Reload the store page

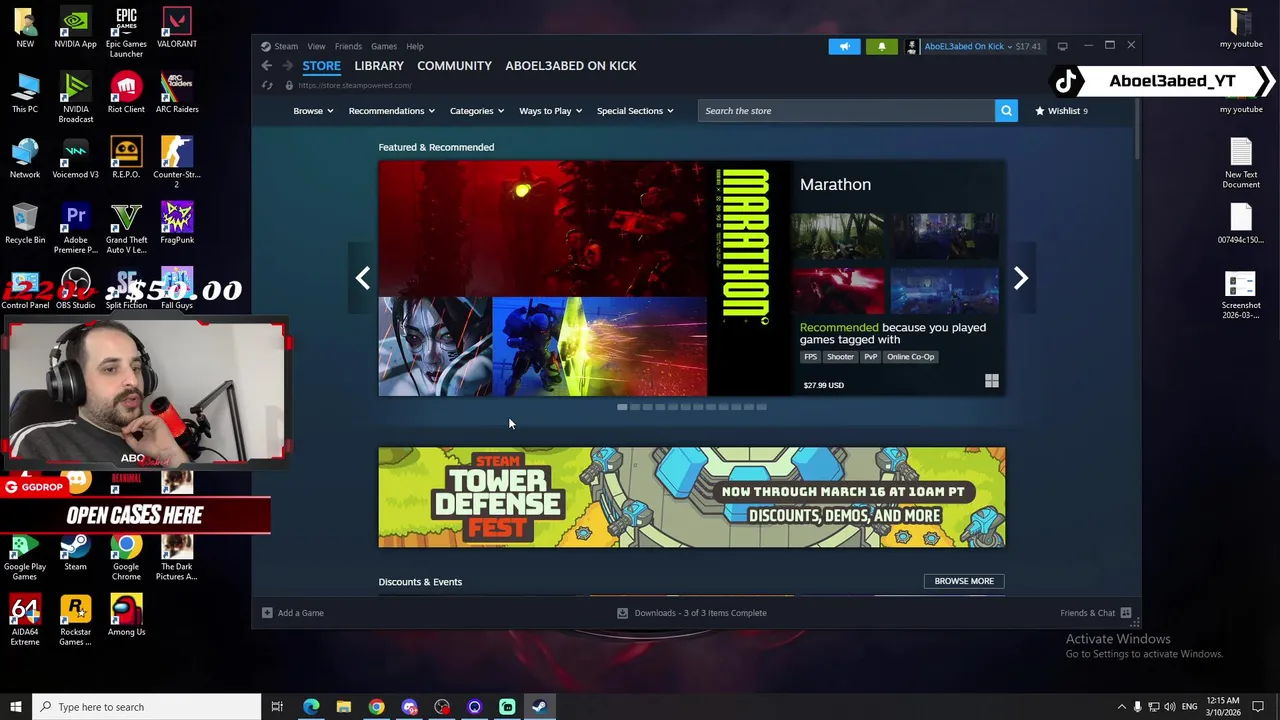(267, 85)
